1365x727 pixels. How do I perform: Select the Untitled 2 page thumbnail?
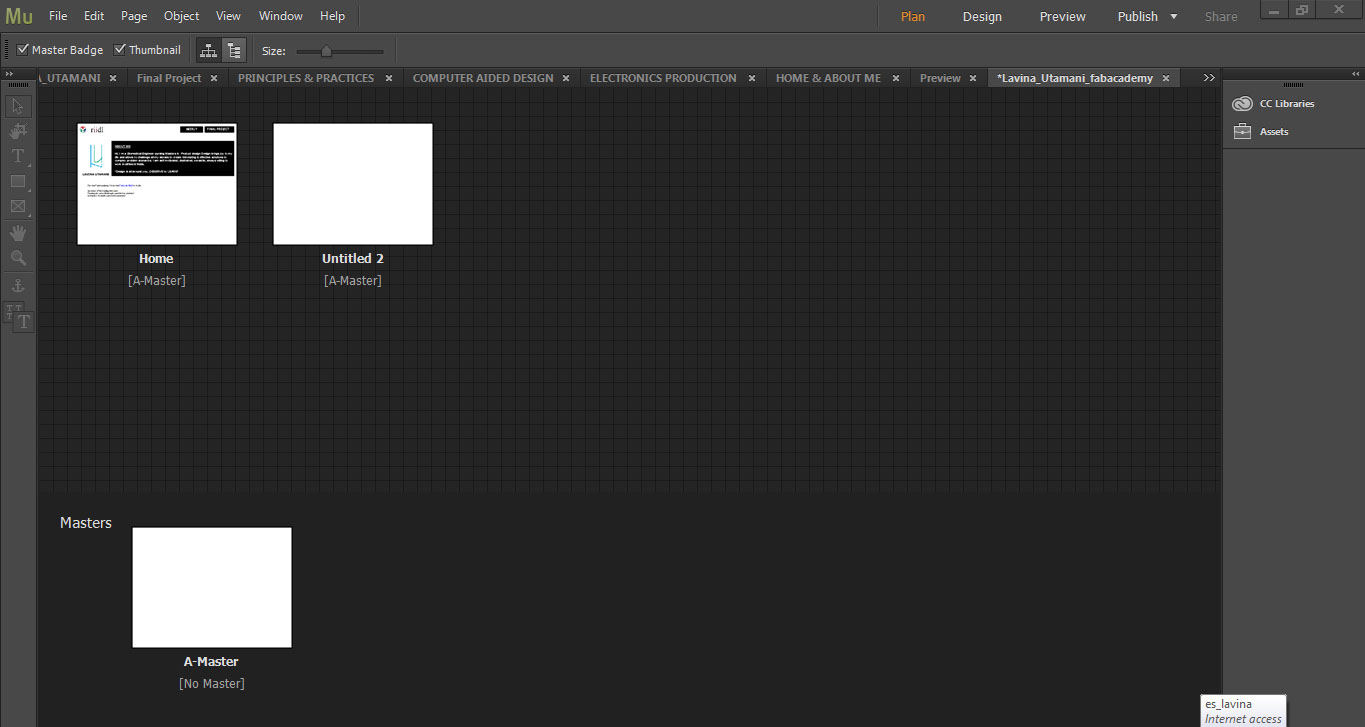[x=353, y=184]
